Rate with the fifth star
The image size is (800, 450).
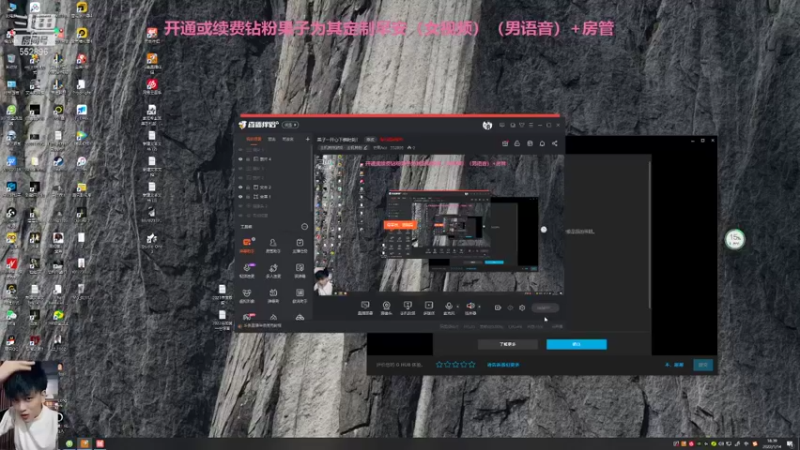[x=472, y=364]
